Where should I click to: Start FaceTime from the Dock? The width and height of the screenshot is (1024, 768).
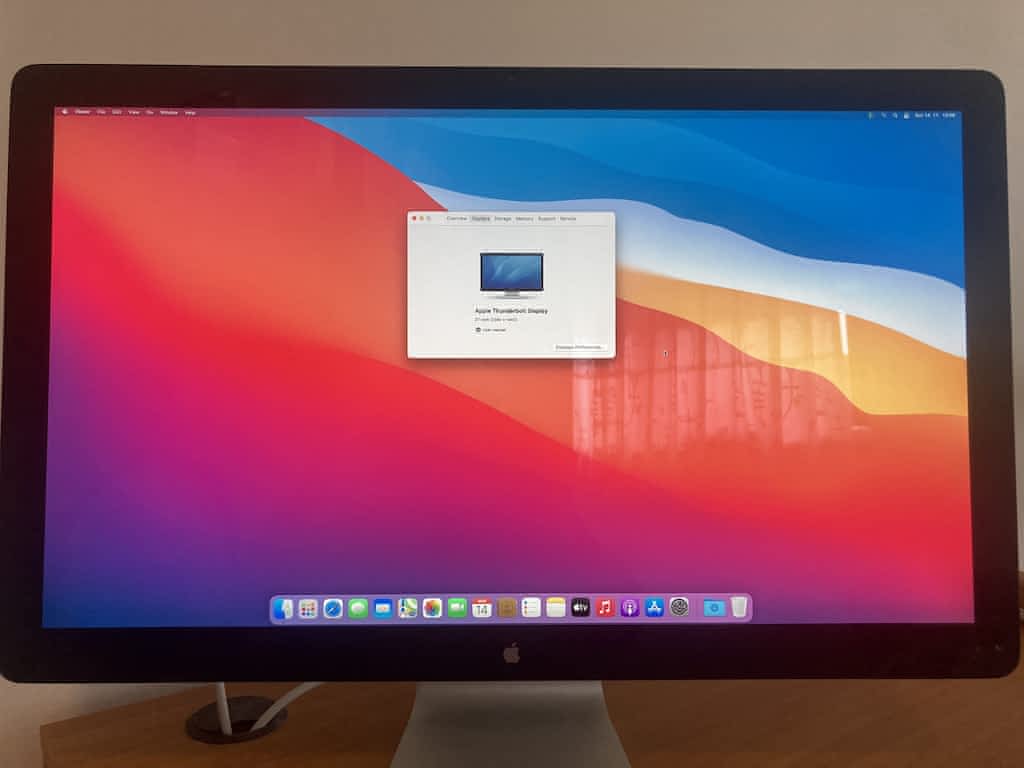point(457,609)
